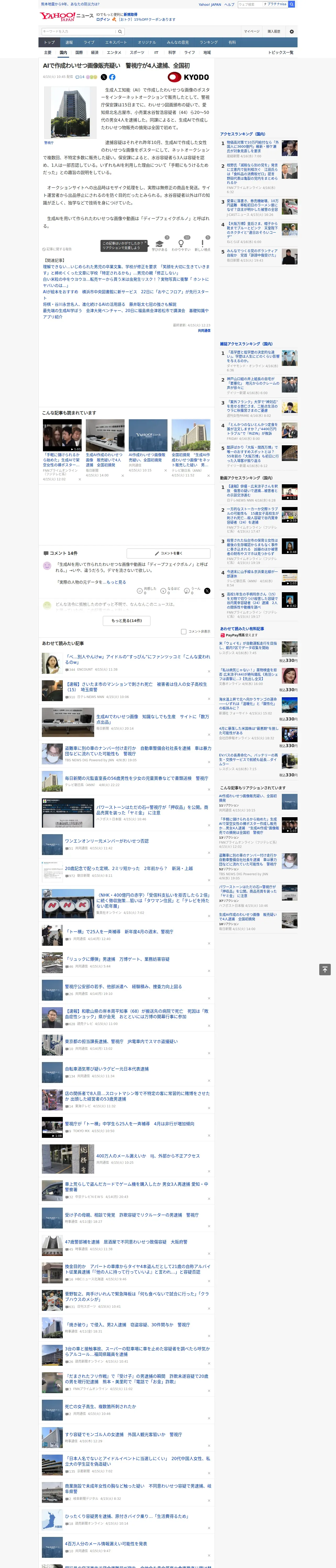Share the article on Facebook
336x1568 pixels.
click(112, 77)
